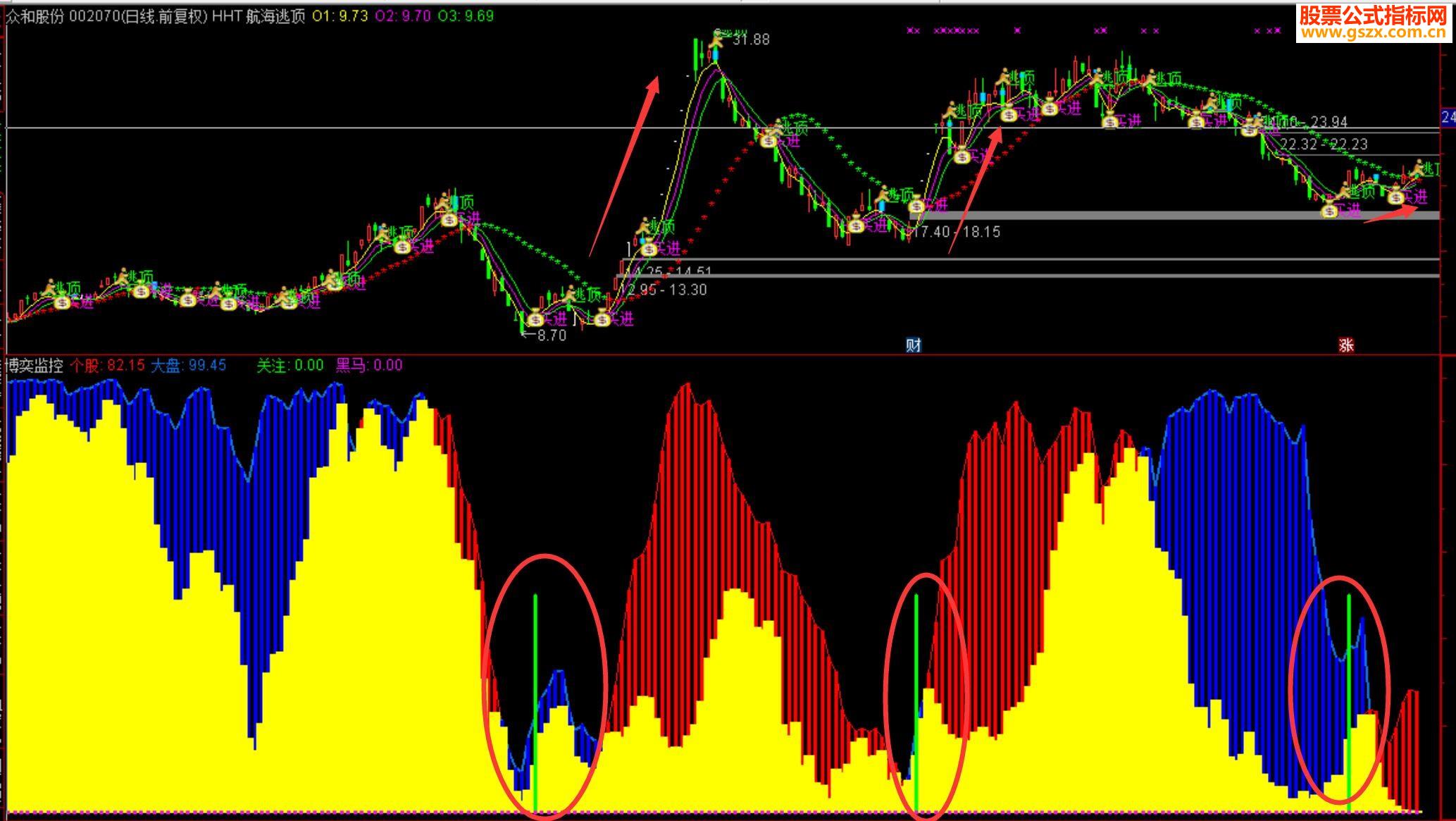This screenshot has width=1456, height=821.
Task: Click the 31.88 high price label
Action: click(x=751, y=39)
